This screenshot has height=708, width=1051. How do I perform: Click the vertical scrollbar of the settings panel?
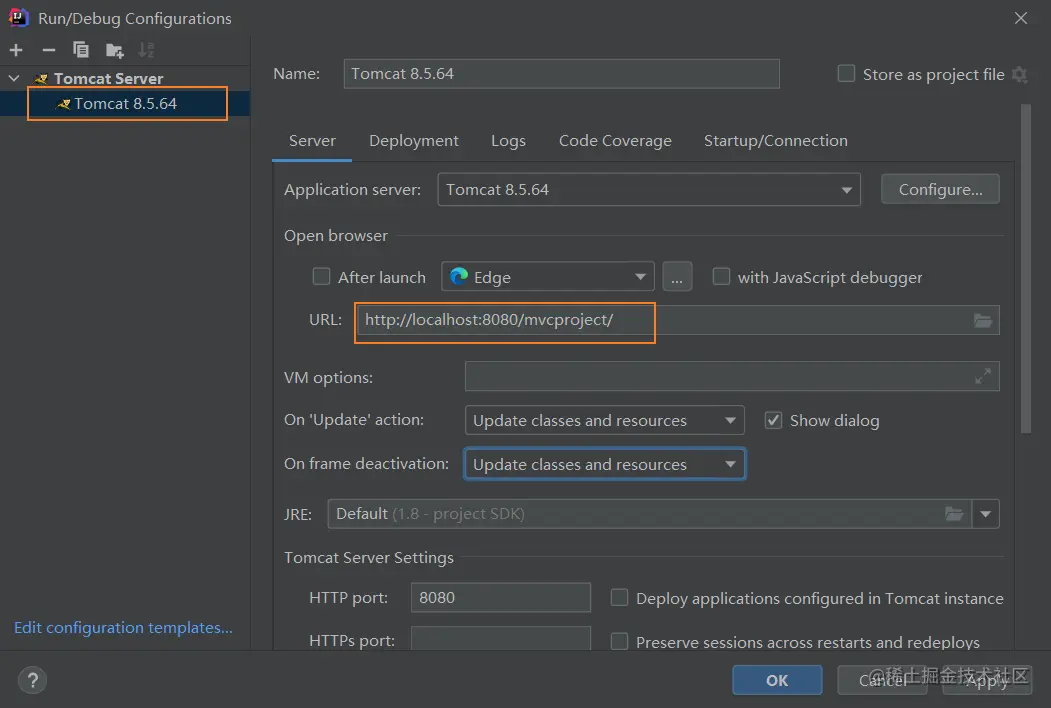(1026, 268)
